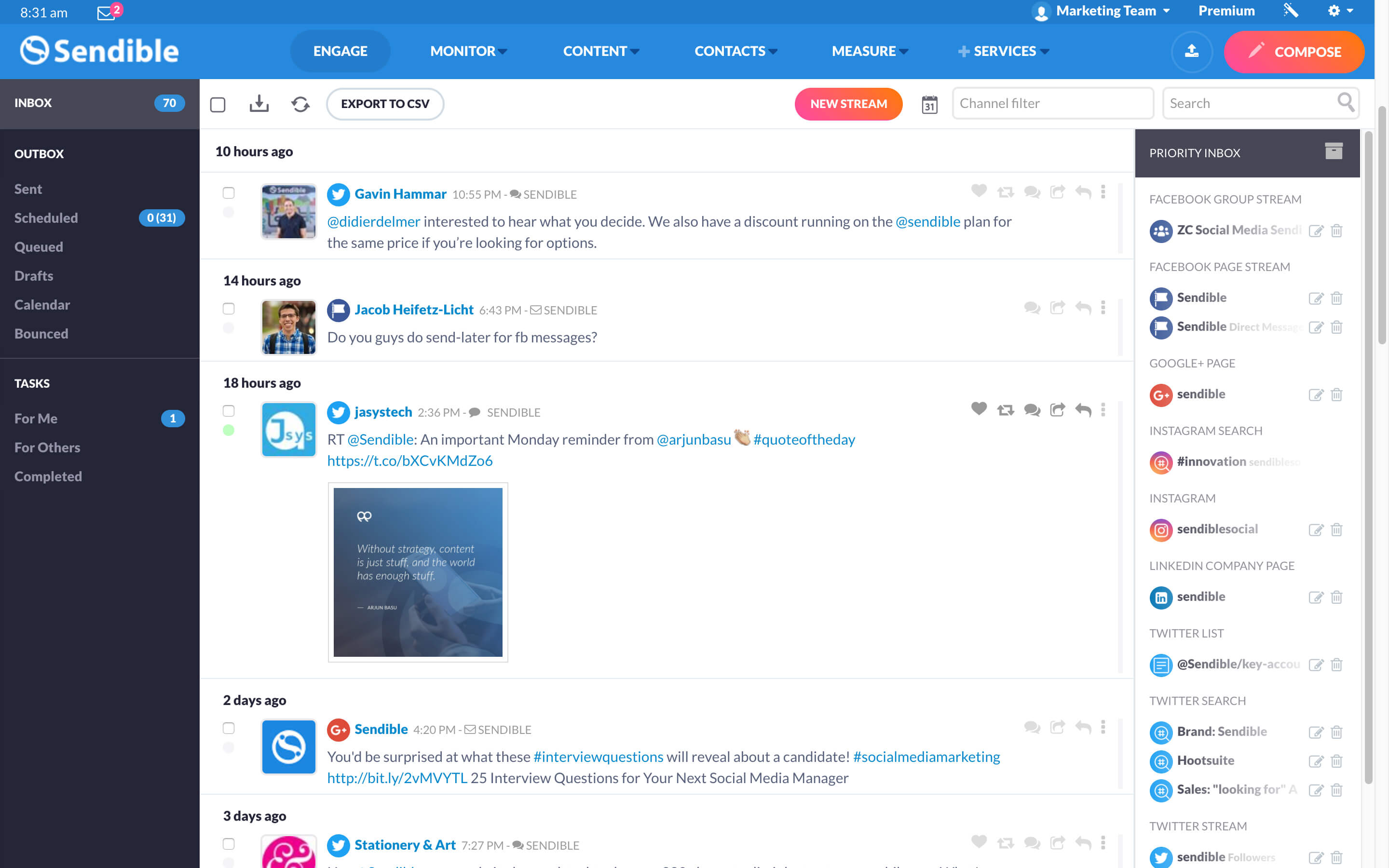The image size is (1389, 868).
Task: Like Gavin Hammar's tweet with heart icon
Action: 979,190
